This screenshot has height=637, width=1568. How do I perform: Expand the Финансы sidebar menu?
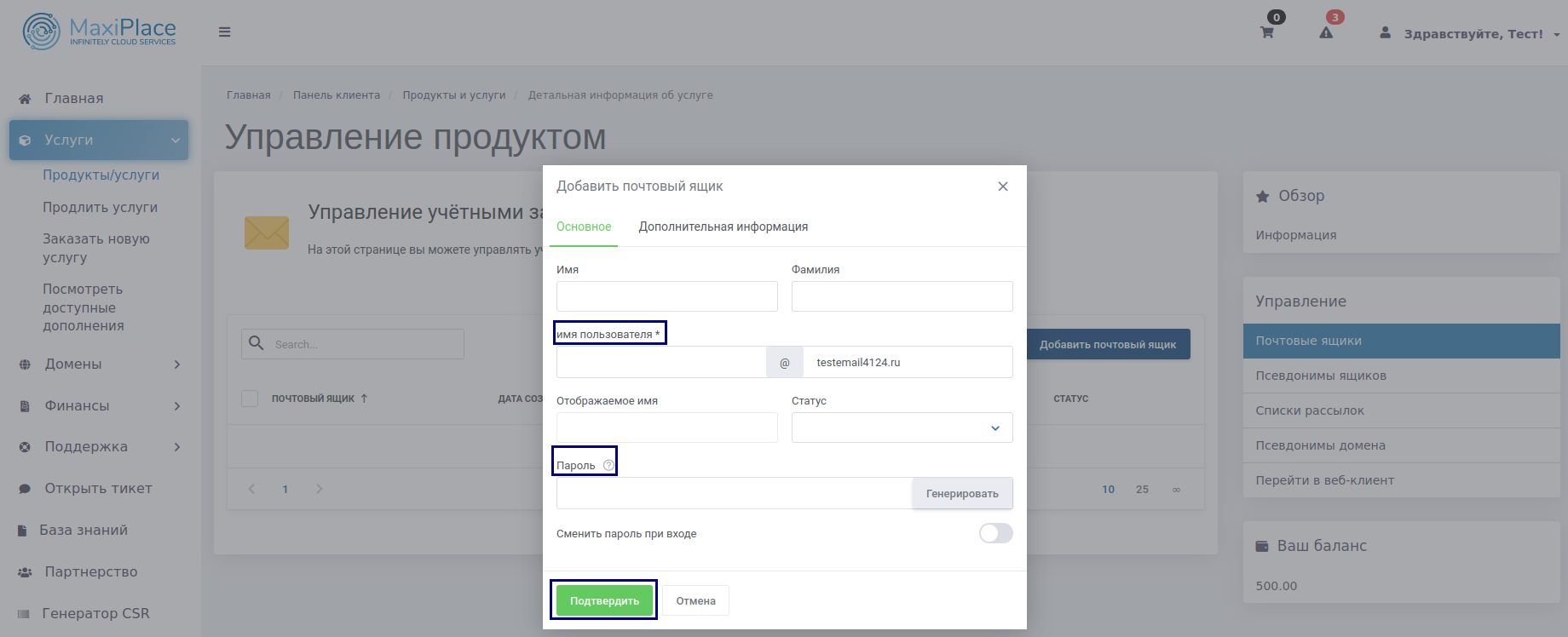101,406
